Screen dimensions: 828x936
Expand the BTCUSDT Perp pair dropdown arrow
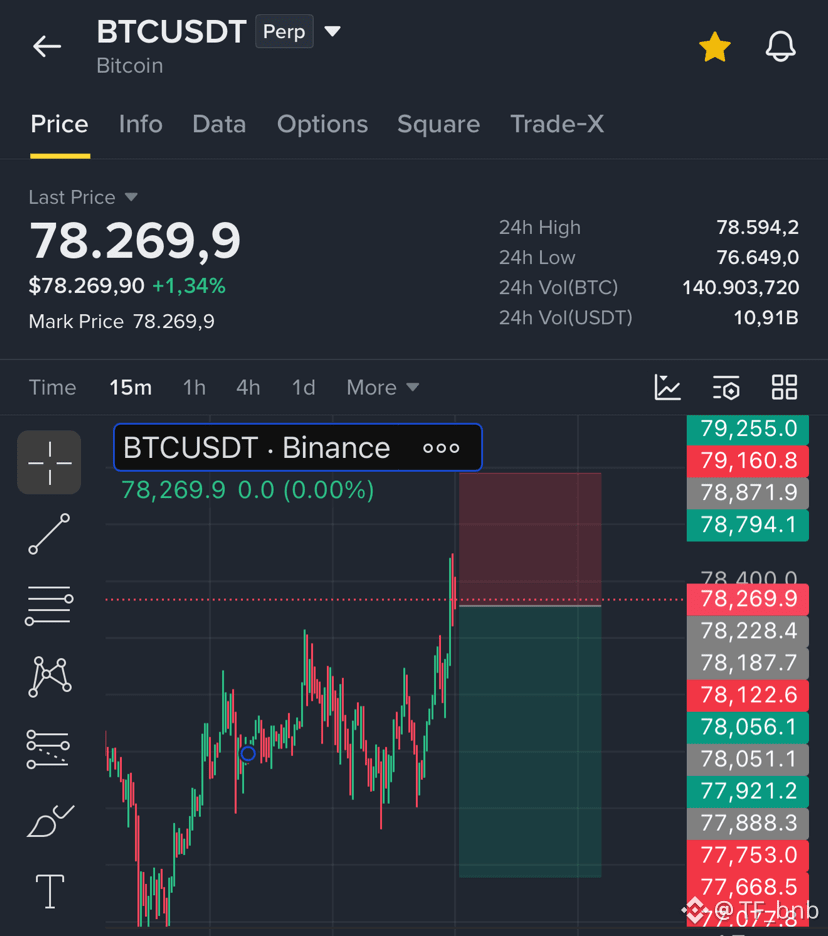(x=333, y=31)
